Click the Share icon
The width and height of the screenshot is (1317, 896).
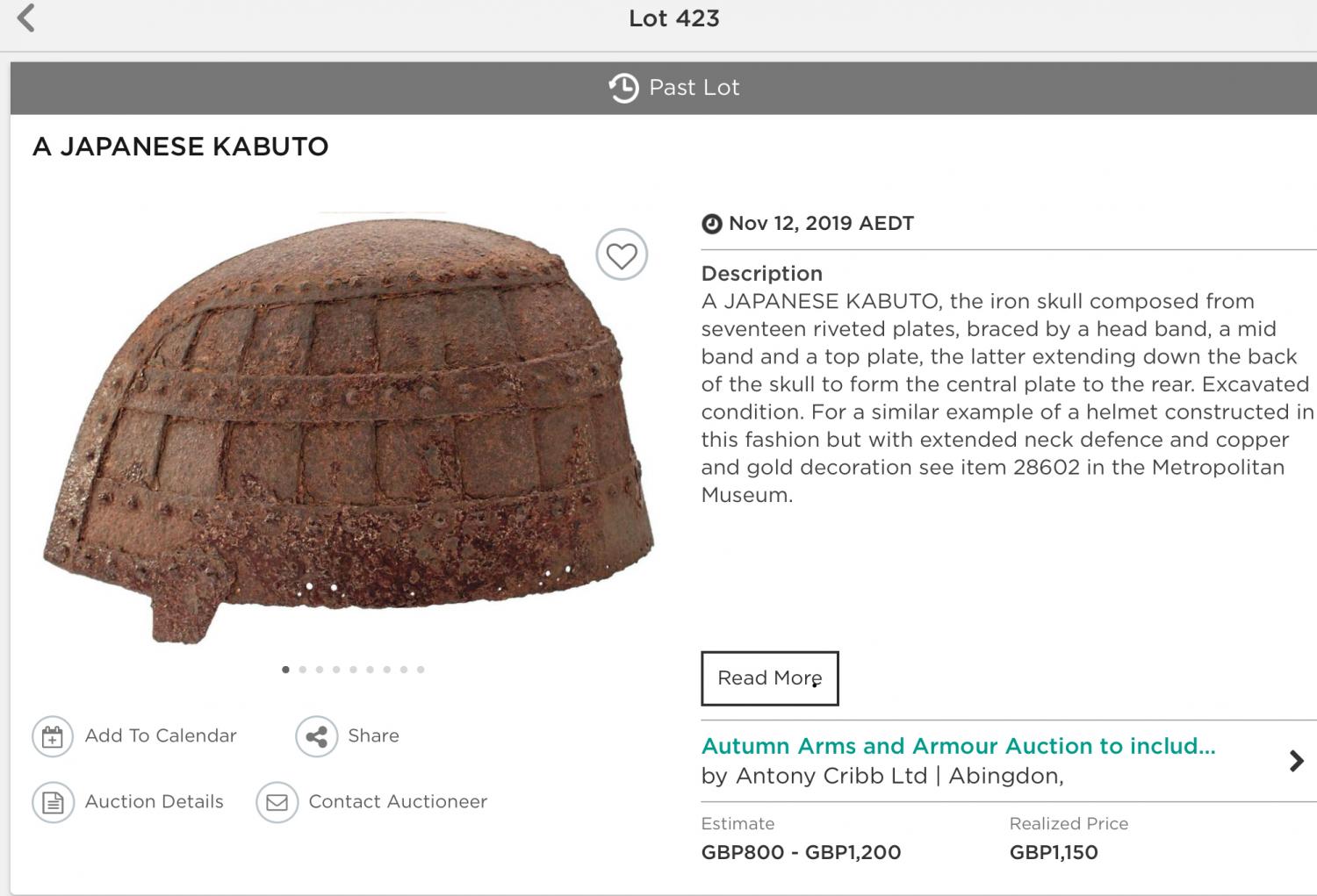point(316,736)
